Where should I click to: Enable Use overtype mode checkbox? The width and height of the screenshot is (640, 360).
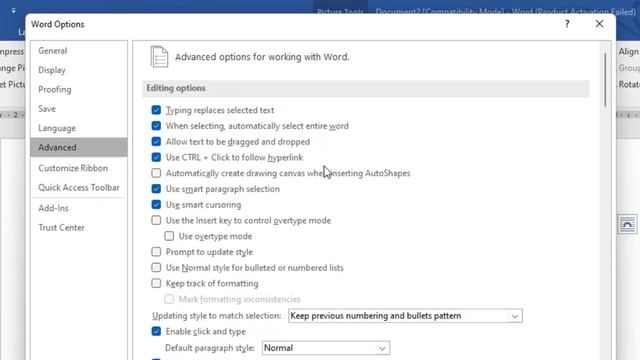[169, 236]
